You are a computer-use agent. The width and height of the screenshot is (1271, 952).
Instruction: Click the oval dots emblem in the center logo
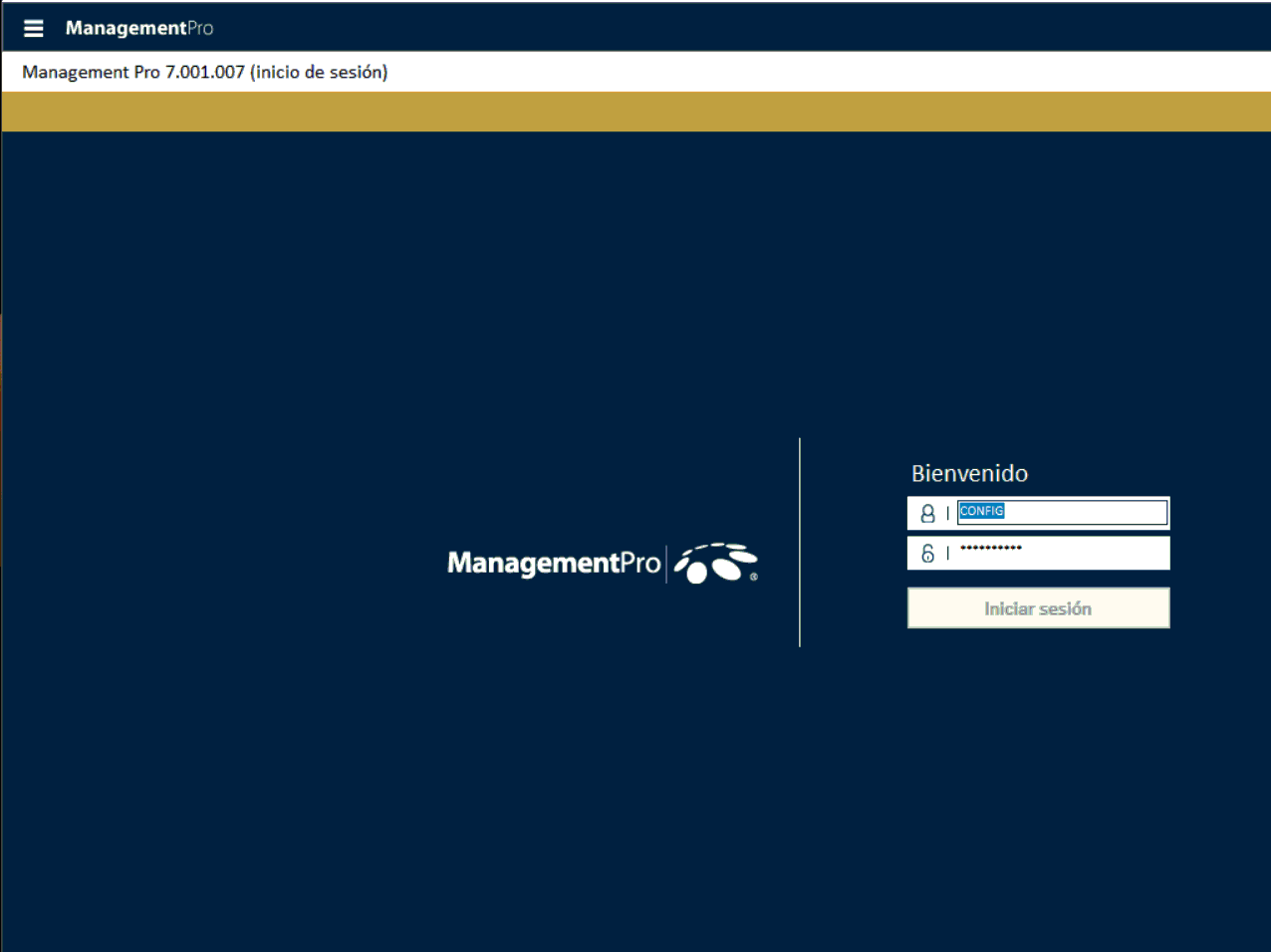point(715,563)
